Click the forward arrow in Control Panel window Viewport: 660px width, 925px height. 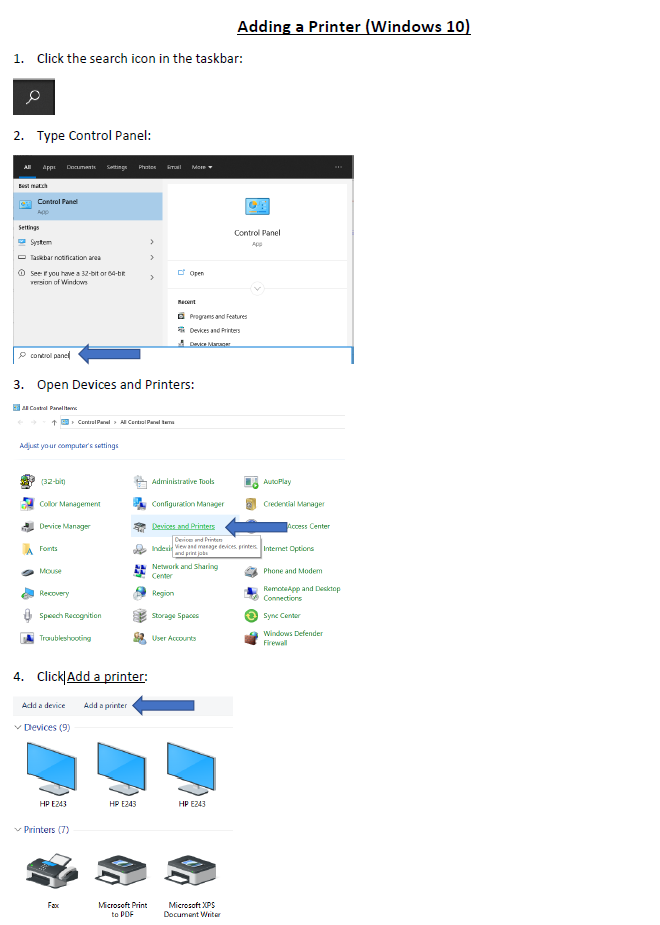coord(34,422)
